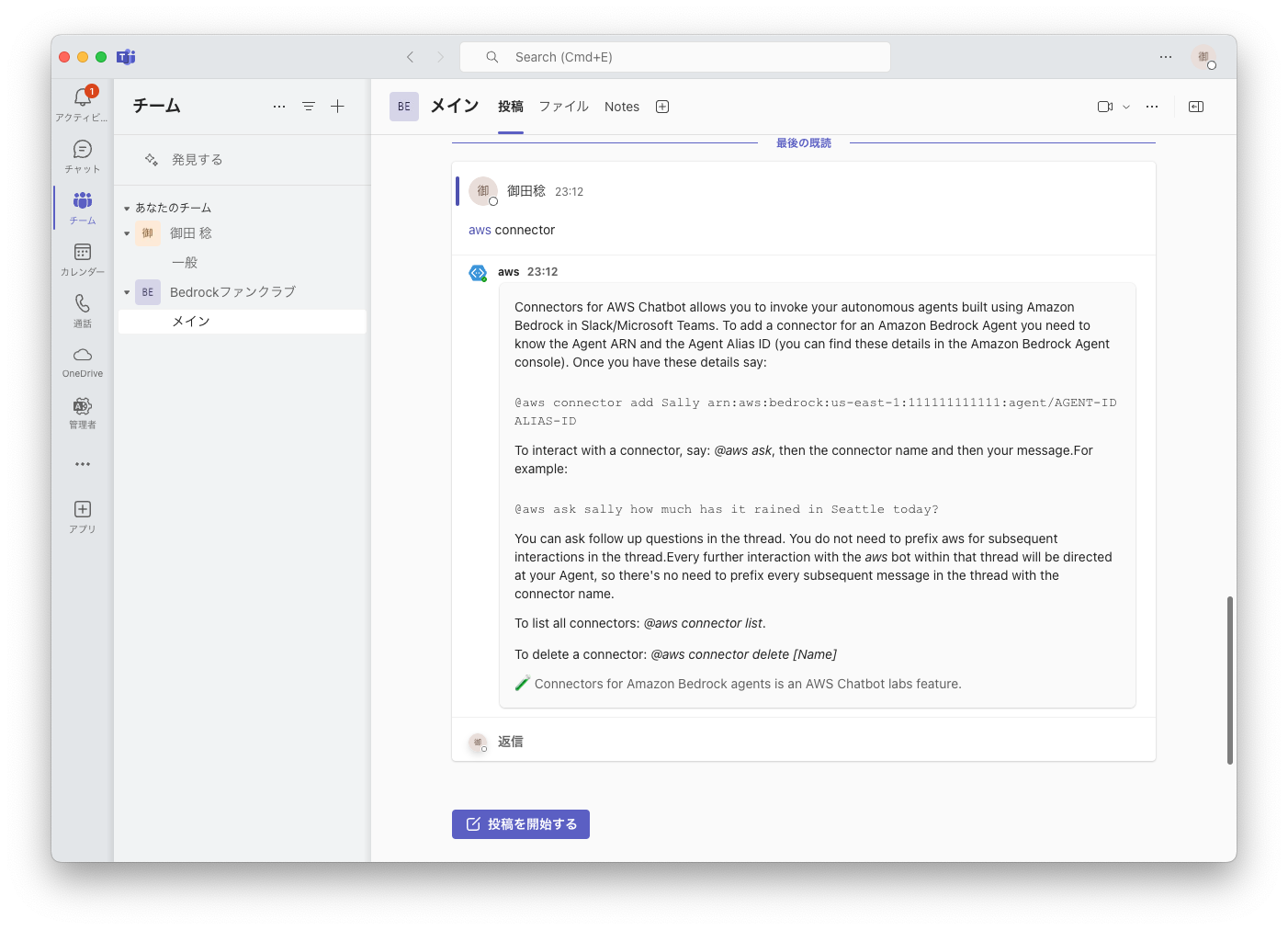Image resolution: width=1288 pixels, height=930 pixels.
Task: Click the 最後の既読 marker text
Action: (x=804, y=143)
